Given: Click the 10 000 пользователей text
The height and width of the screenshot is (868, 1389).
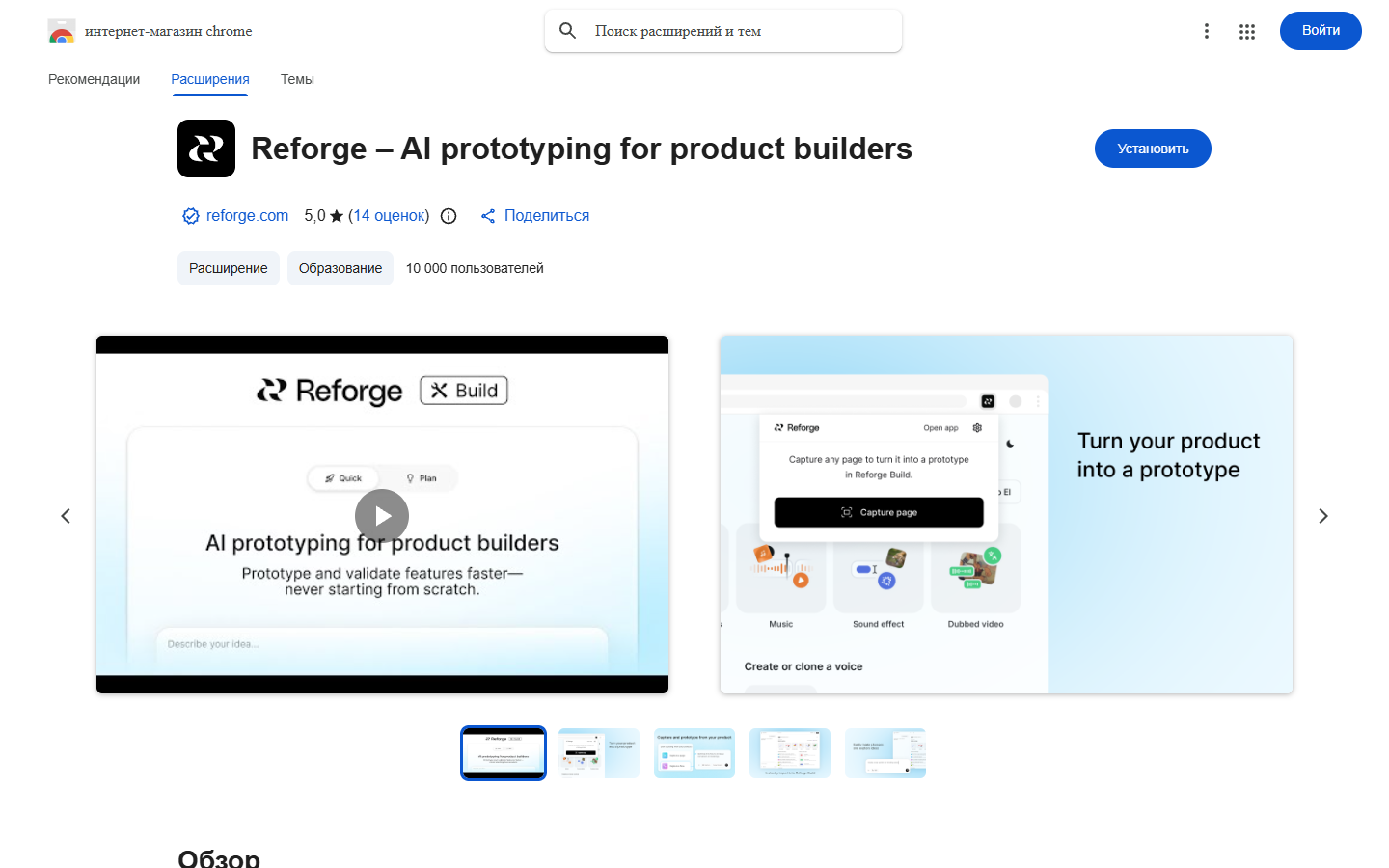Looking at the screenshot, I should (x=475, y=268).
